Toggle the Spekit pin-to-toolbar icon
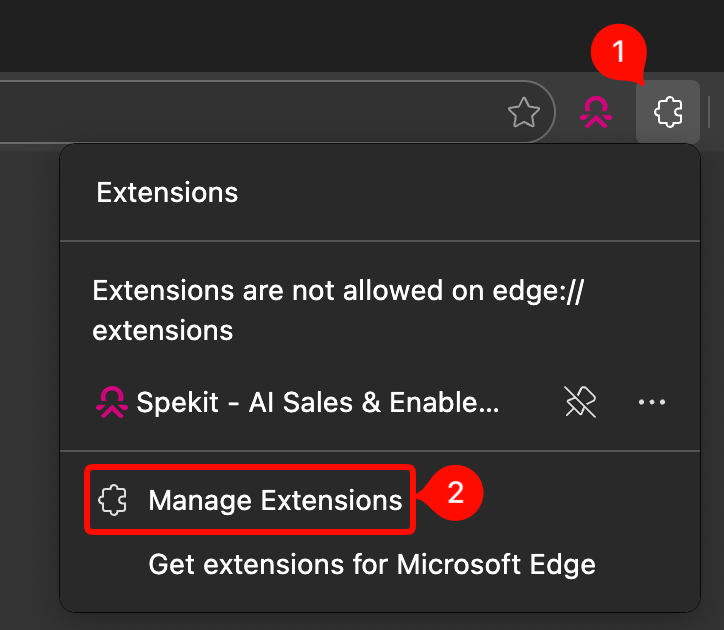The width and height of the screenshot is (724, 630). click(x=579, y=402)
